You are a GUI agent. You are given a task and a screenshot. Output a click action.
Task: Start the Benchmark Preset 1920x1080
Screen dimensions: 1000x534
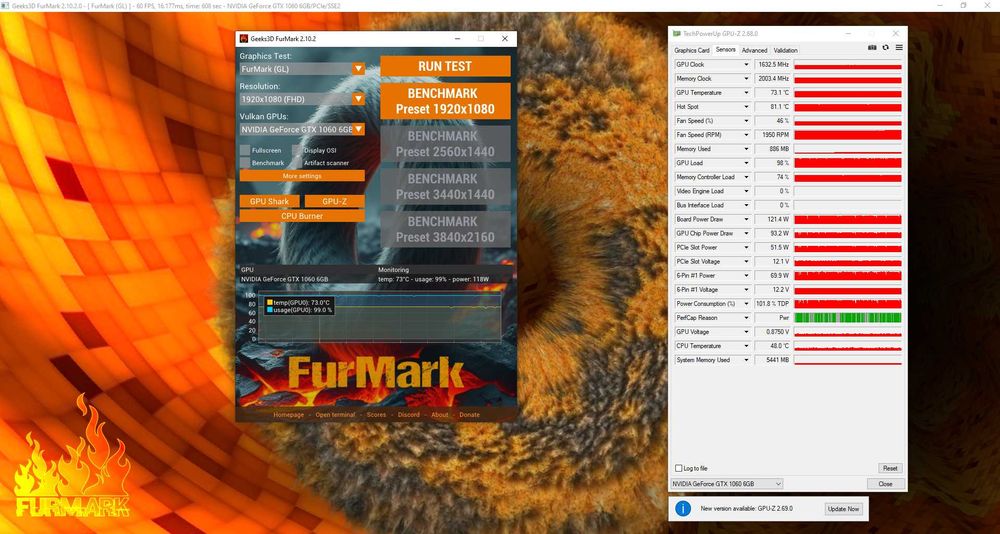(445, 101)
